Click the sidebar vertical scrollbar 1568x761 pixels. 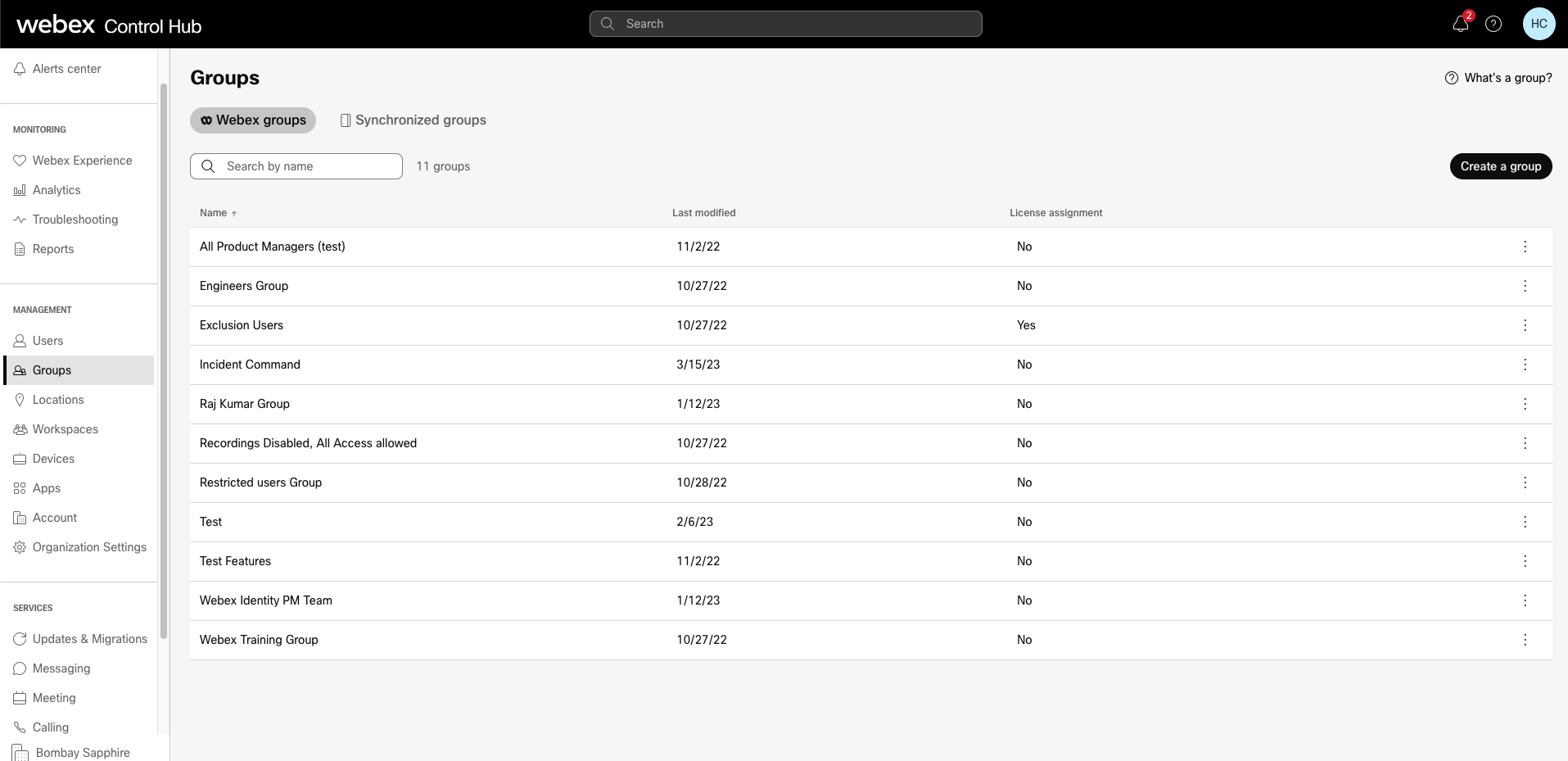(x=164, y=360)
